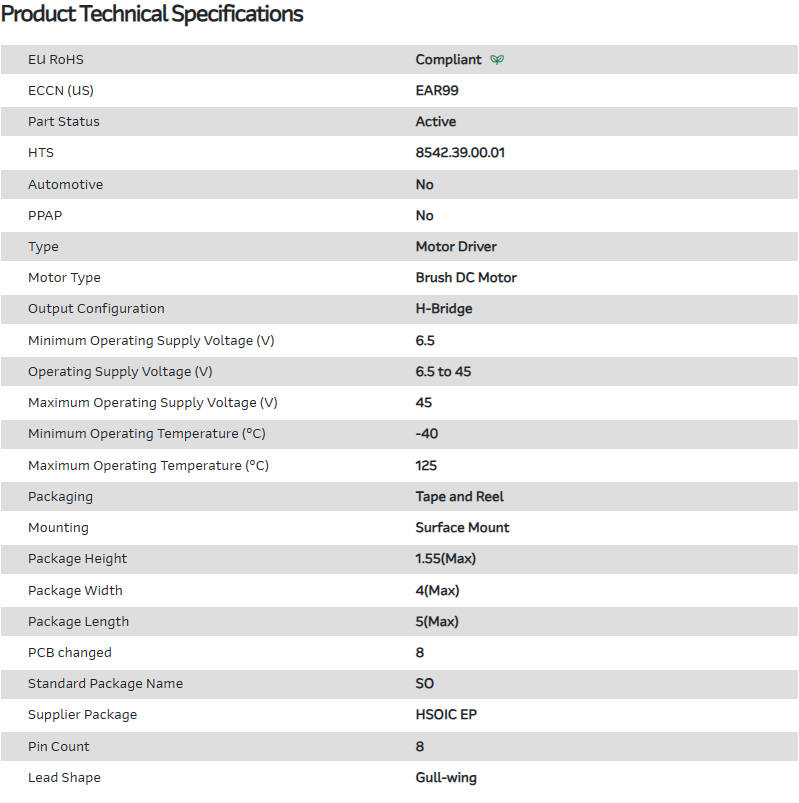Click the PPAP row label

coord(45,216)
